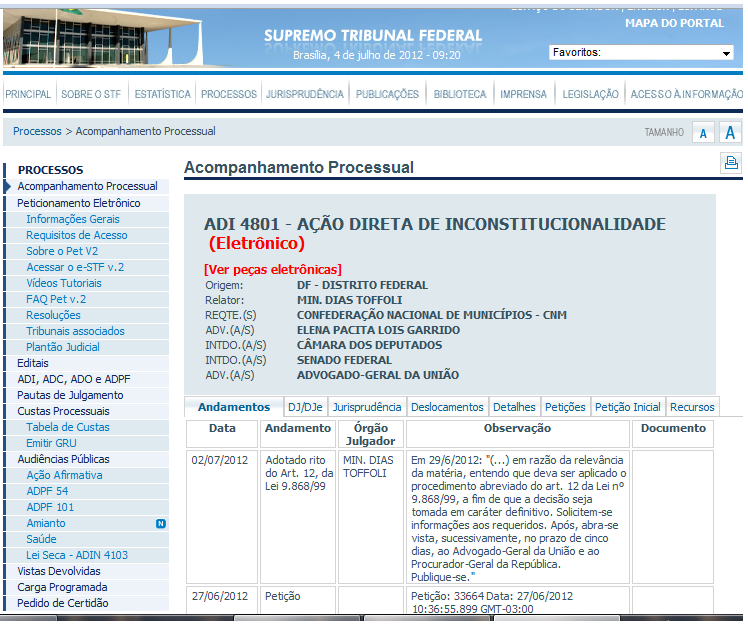Open Informações Gerais sidebar link

point(73,219)
